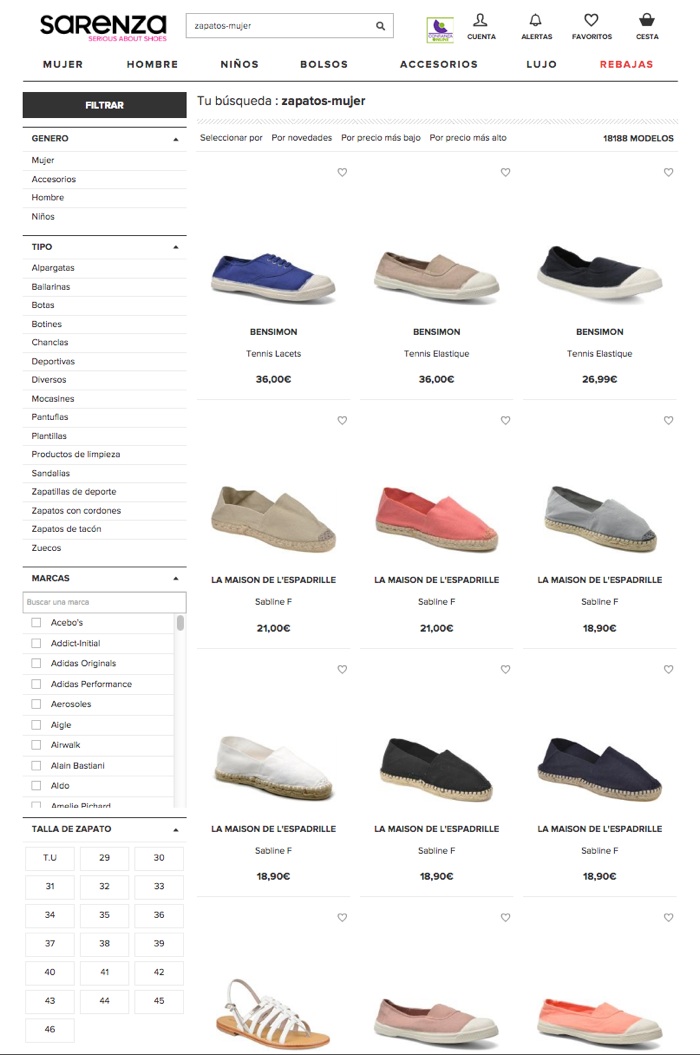The height and width of the screenshot is (1055, 700).
Task: Open the ACCESORIOS menu
Action: point(439,65)
